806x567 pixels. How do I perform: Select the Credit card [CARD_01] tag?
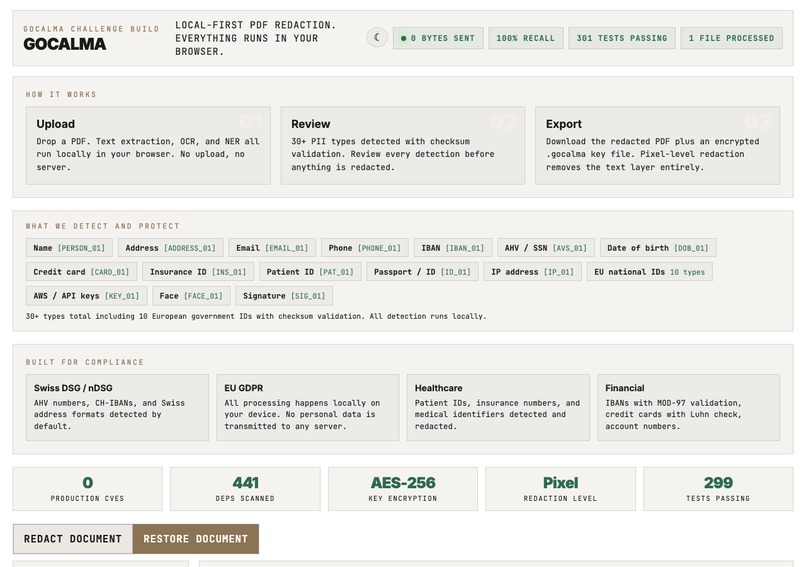82,272
